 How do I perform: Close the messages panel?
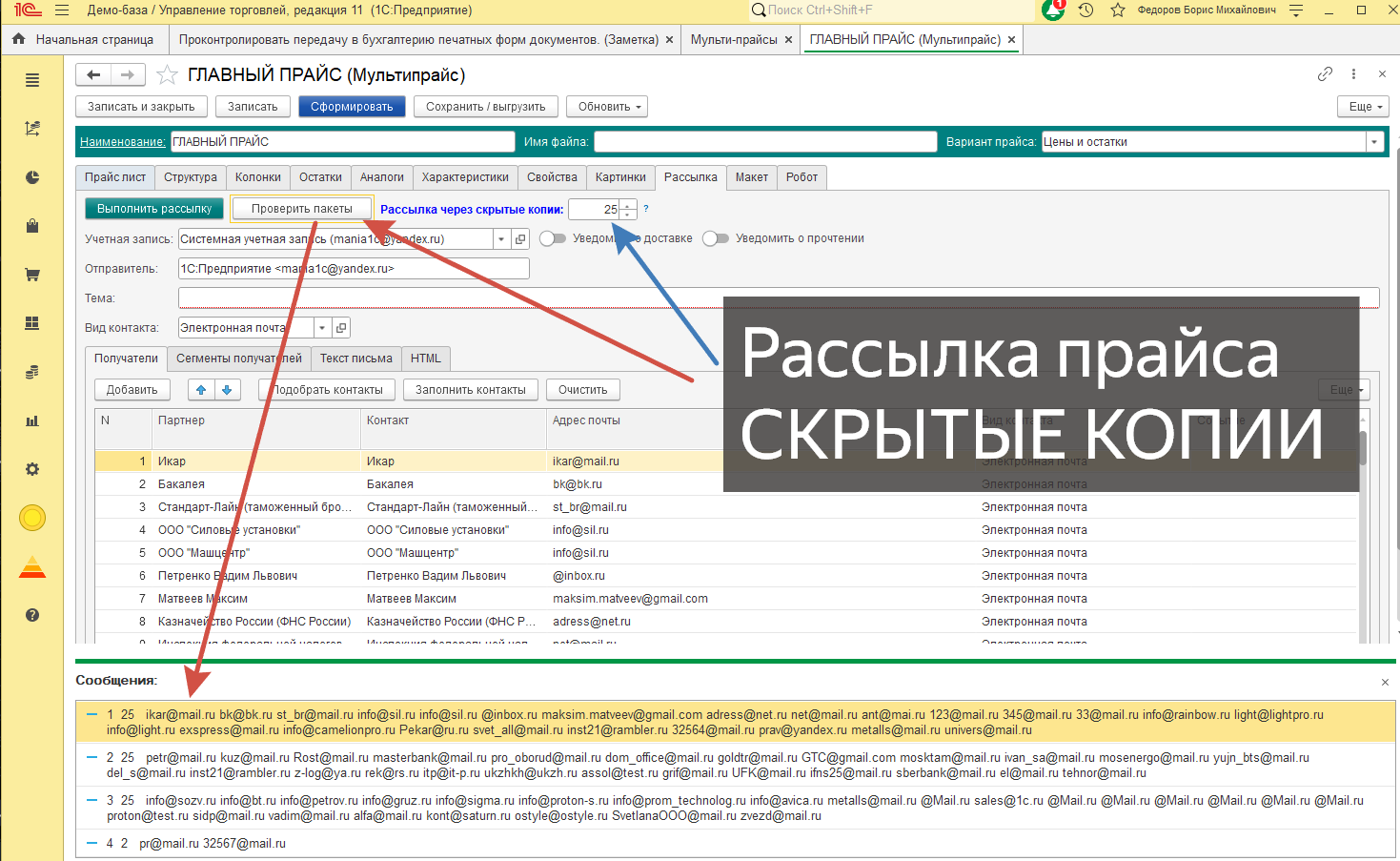pyautogui.click(x=1385, y=682)
